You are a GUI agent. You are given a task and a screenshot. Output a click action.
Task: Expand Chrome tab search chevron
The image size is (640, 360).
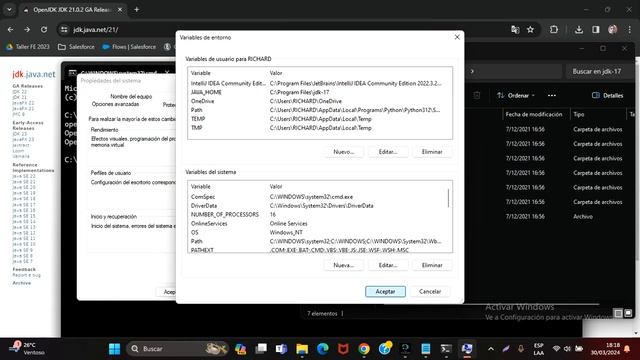coord(9,9)
